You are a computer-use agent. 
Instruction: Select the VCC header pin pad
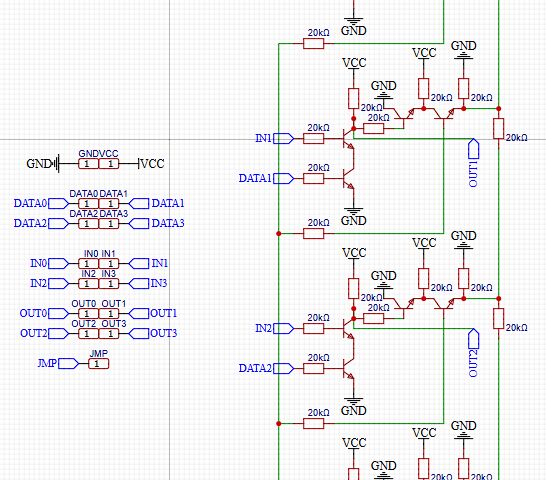(109, 164)
